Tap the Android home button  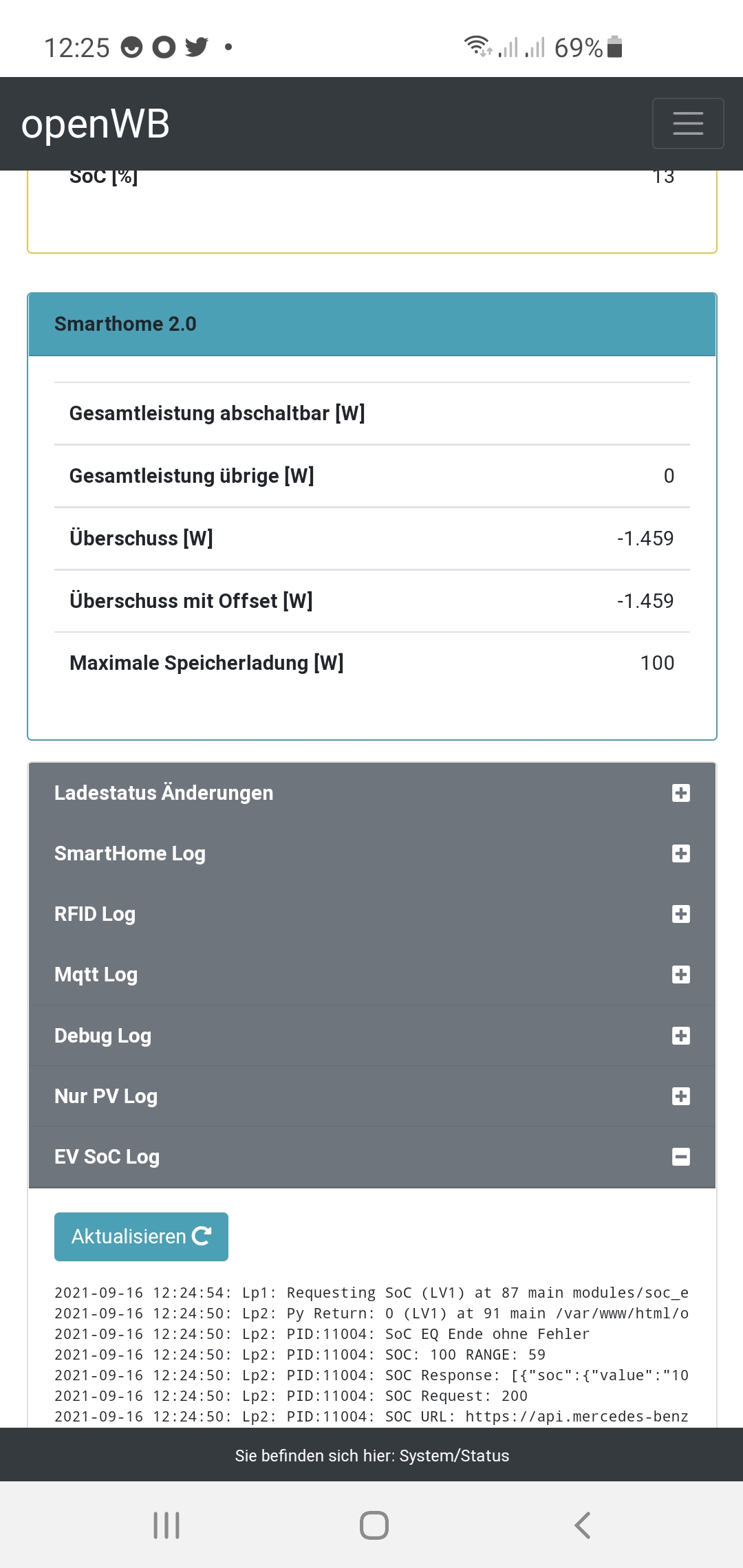[374, 1525]
